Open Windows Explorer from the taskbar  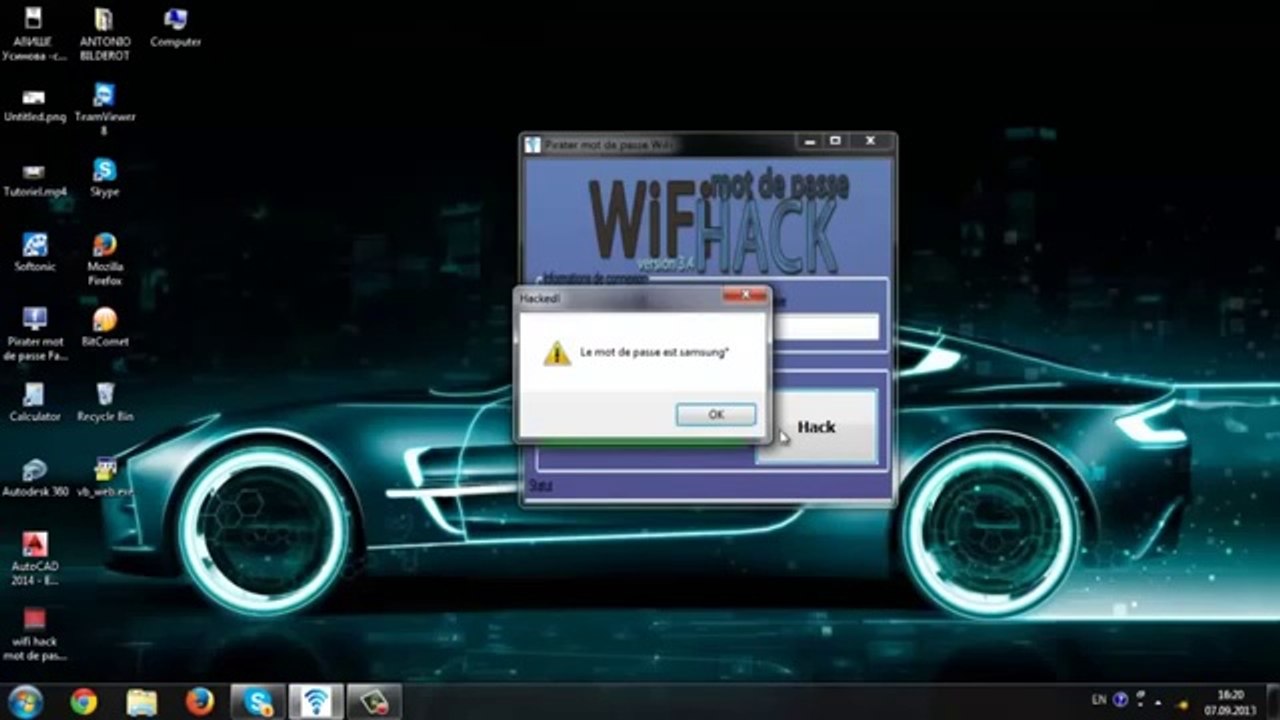coord(142,701)
